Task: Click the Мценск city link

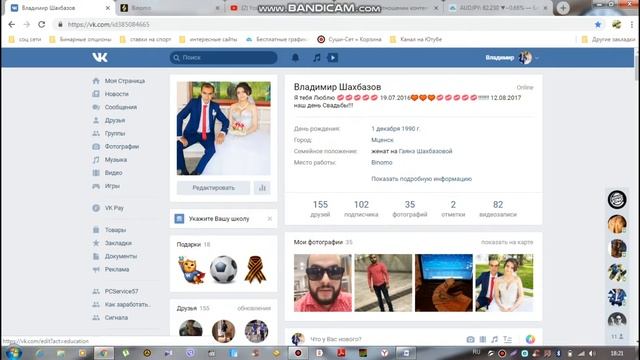Action: [x=382, y=140]
